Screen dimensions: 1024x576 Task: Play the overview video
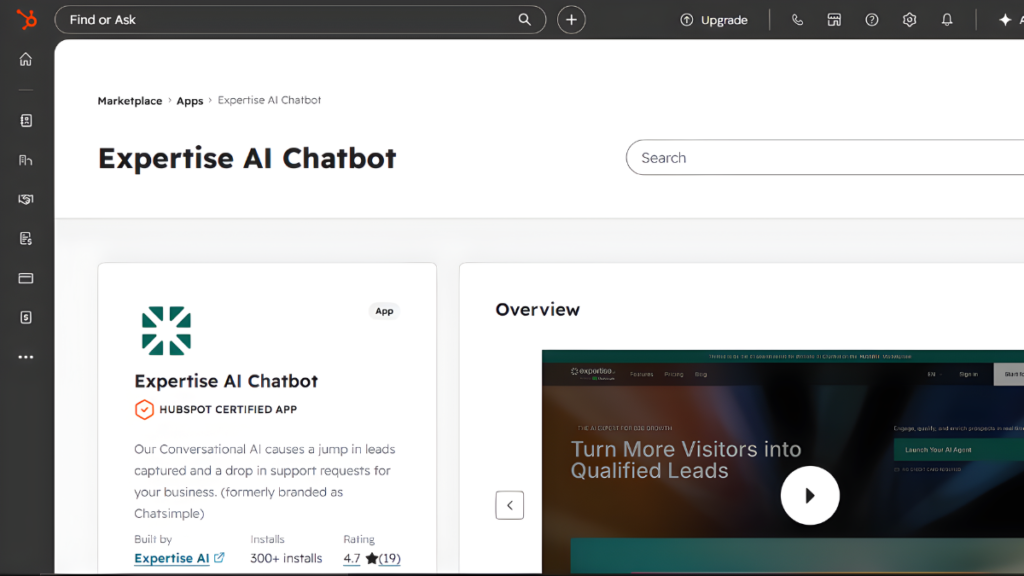click(810, 495)
